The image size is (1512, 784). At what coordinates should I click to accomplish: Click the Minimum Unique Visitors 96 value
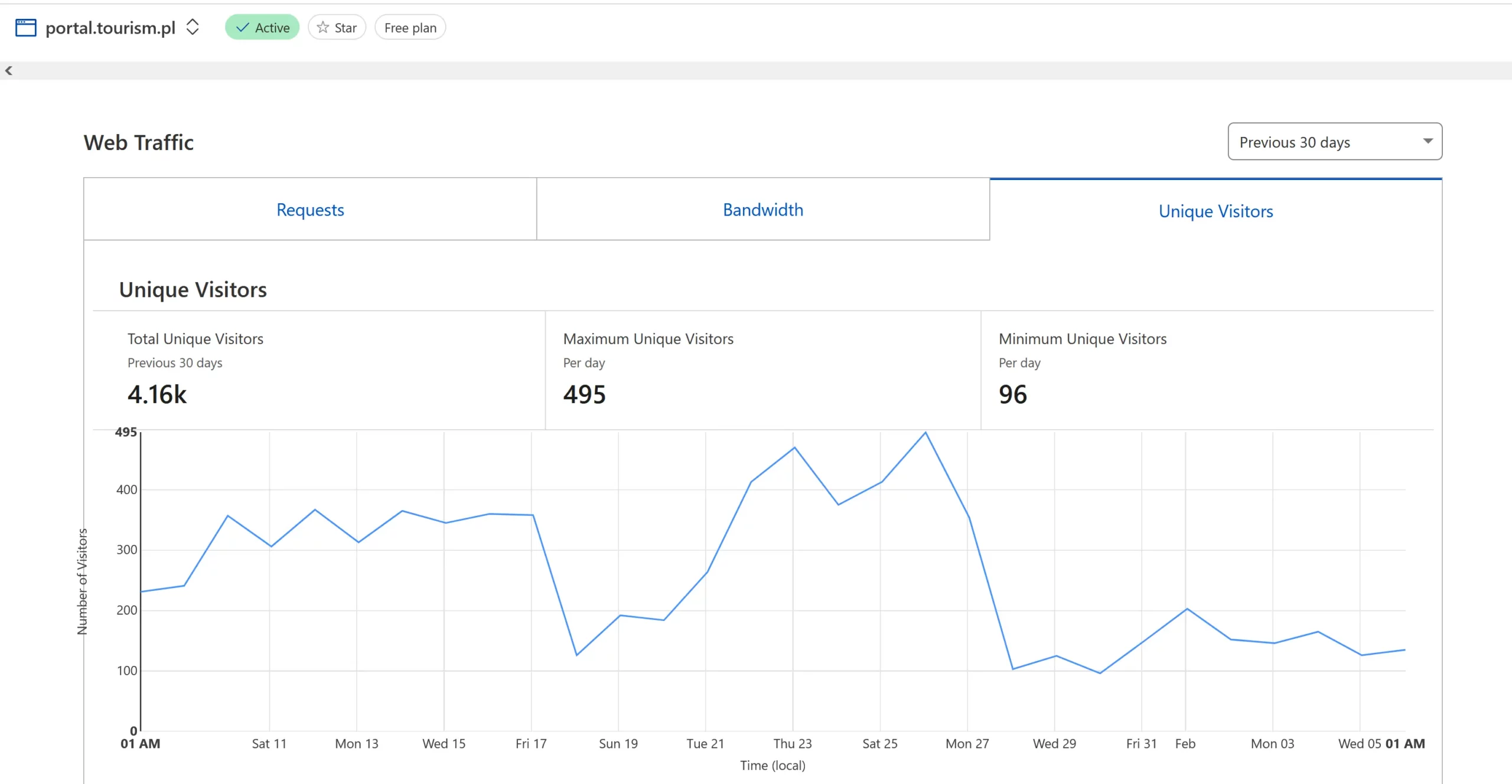[x=1012, y=394]
